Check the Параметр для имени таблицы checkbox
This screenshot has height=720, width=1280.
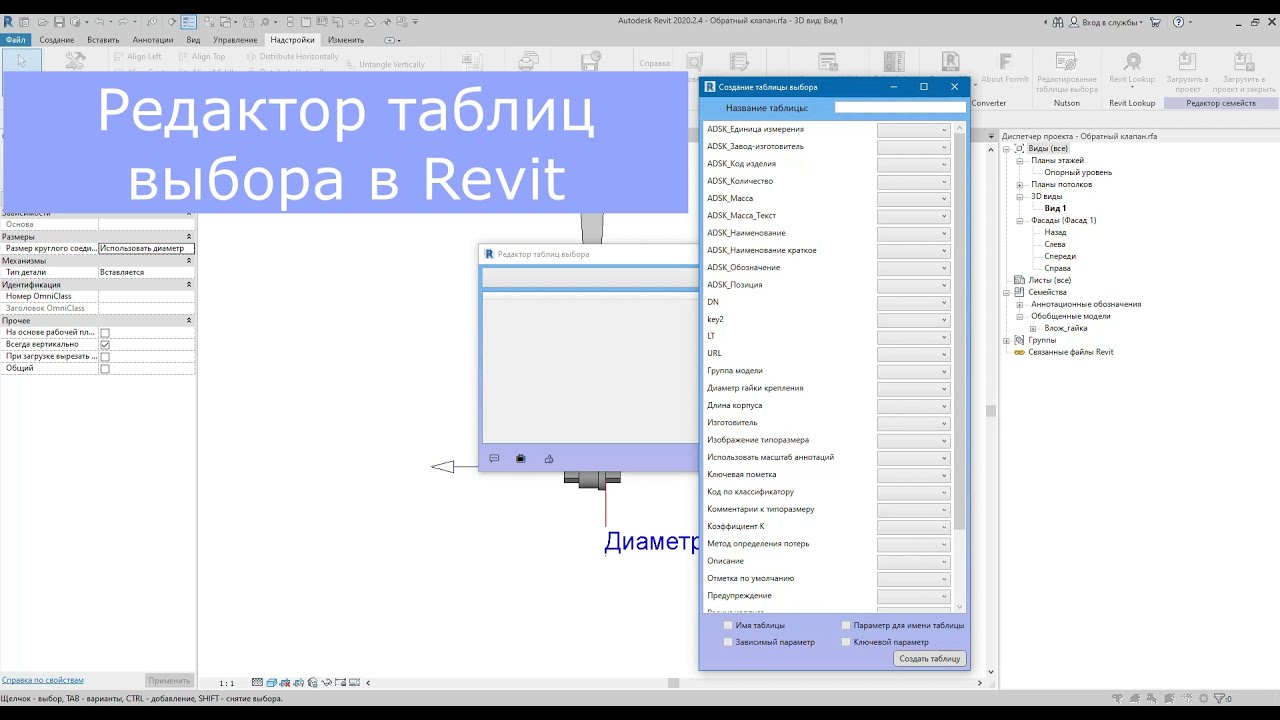846,625
